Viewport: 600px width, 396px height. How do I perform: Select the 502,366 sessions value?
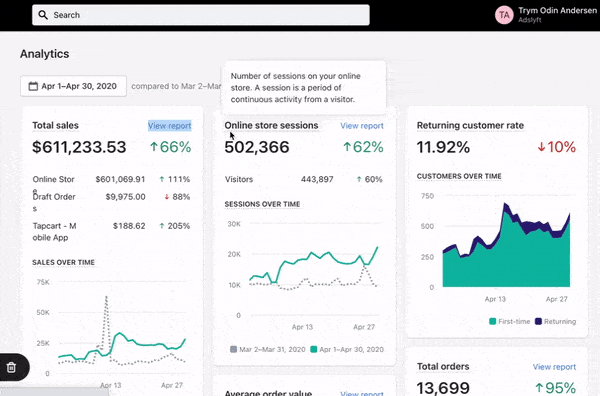click(257, 147)
